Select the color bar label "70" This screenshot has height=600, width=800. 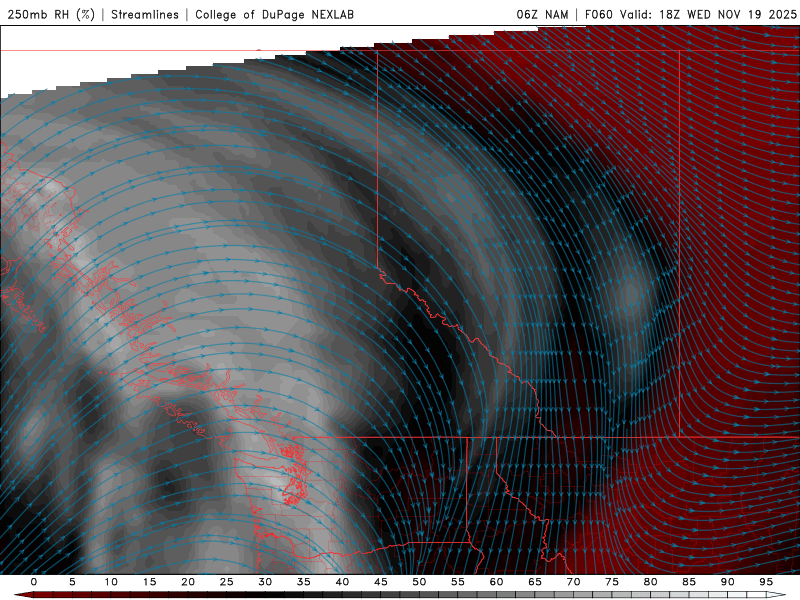pyautogui.click(x=573, y=582)
